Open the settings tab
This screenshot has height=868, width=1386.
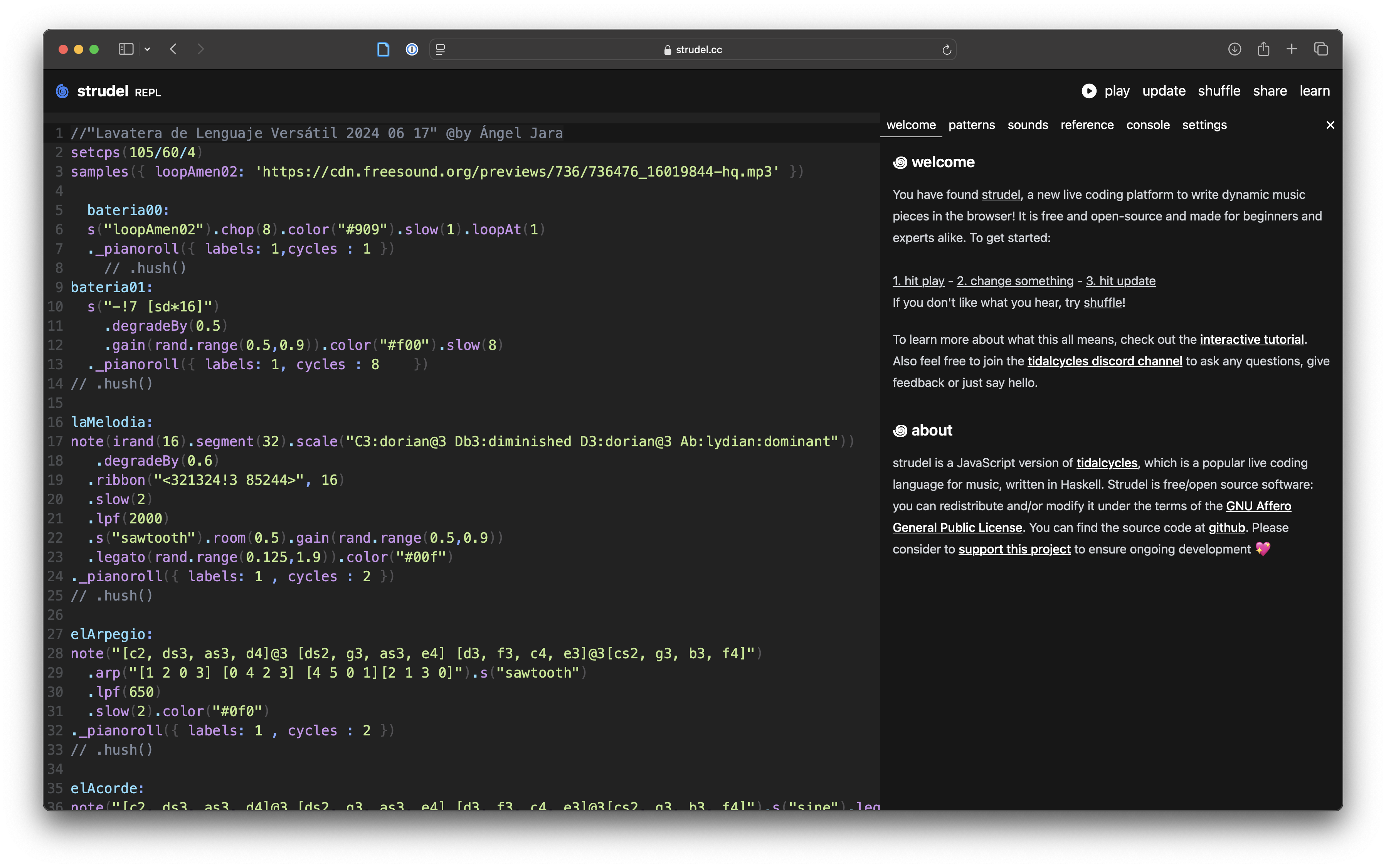[1204, 124]
